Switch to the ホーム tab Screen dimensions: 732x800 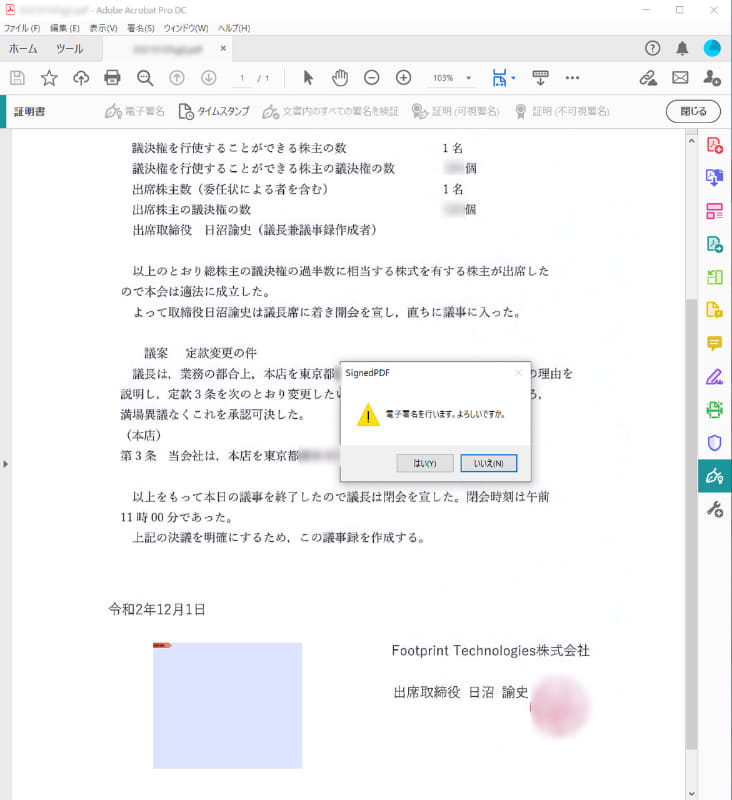pyautogui.click(x=23, y=49)
